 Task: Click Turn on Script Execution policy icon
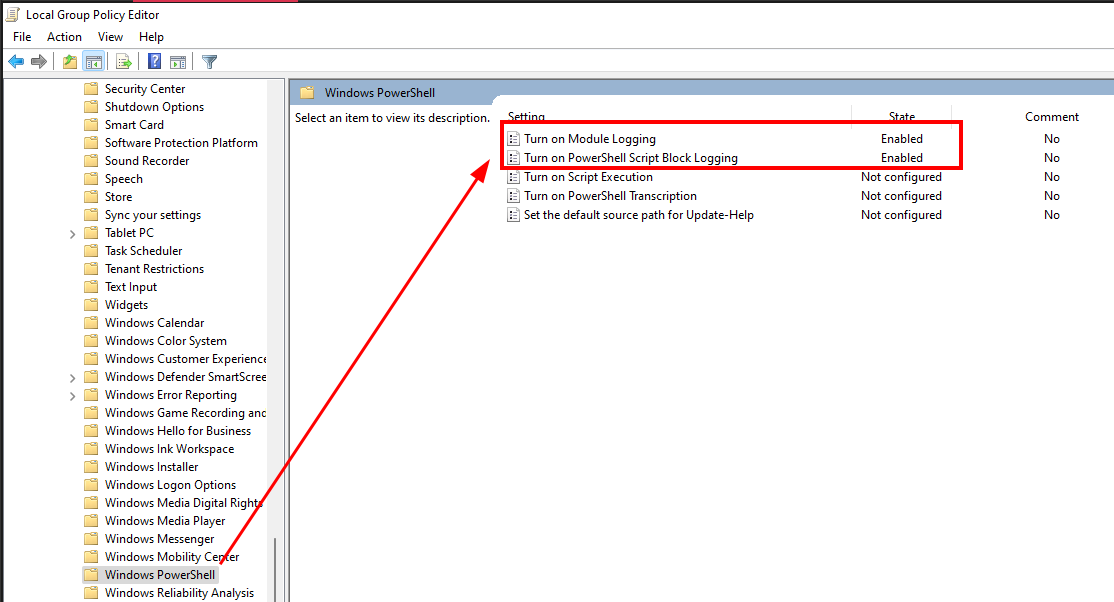pos(513,177)
